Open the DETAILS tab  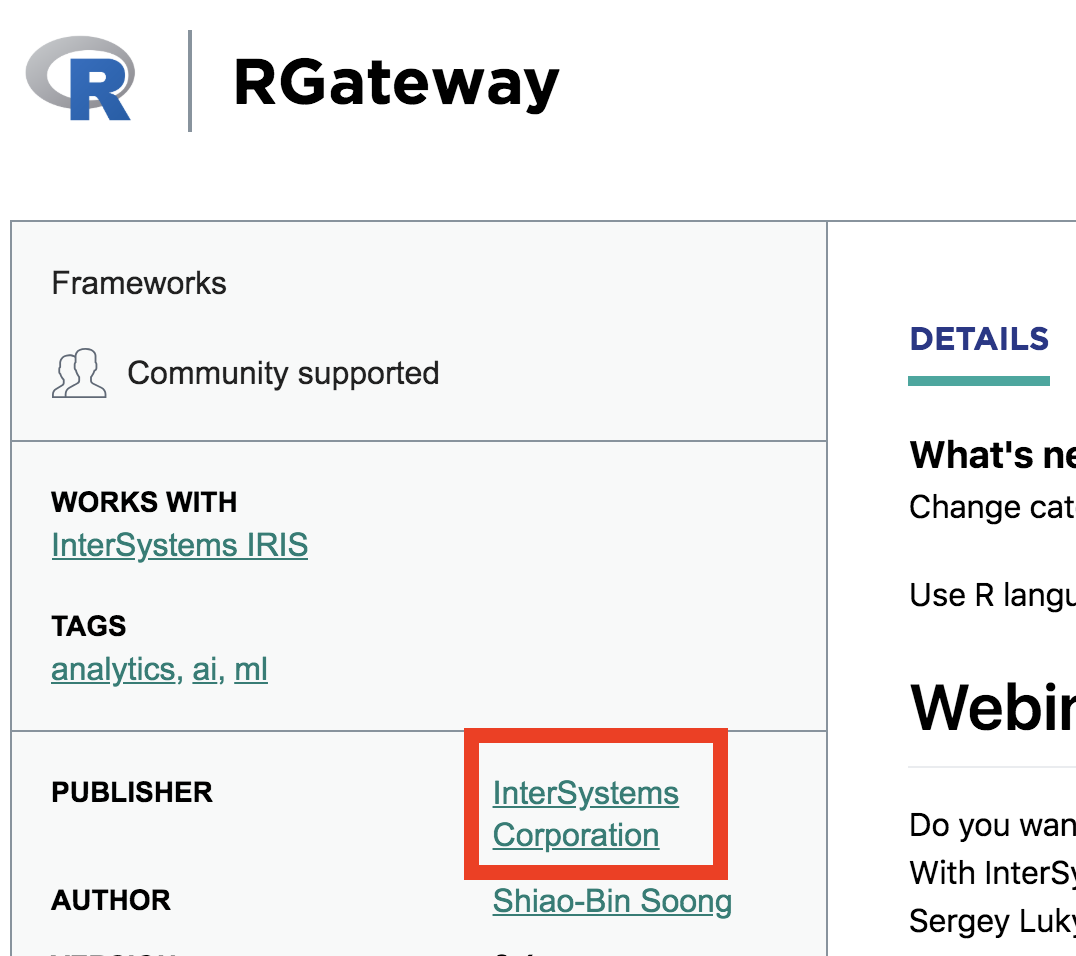coord(979,339)
